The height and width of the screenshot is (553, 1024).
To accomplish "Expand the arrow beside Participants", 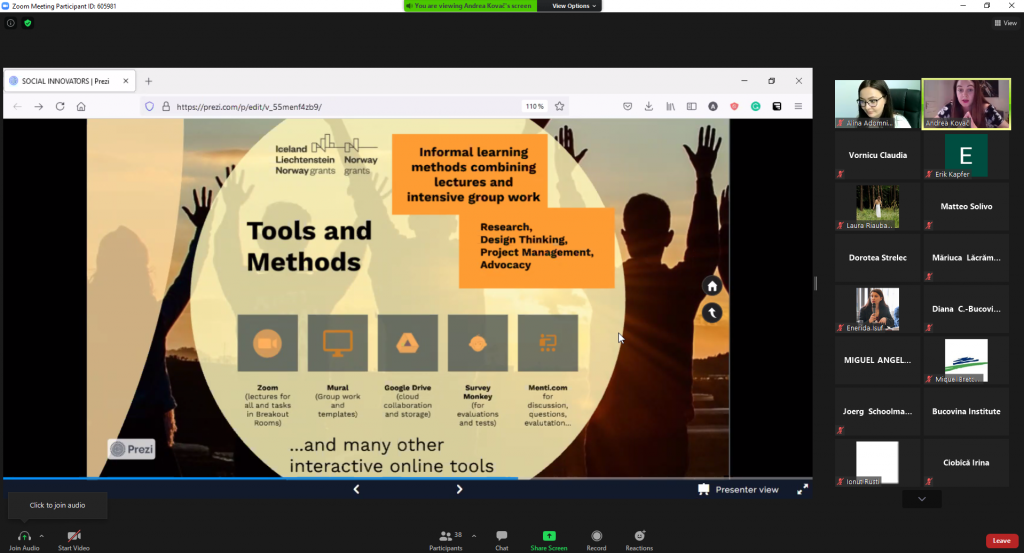I will (x=474, y=536).
